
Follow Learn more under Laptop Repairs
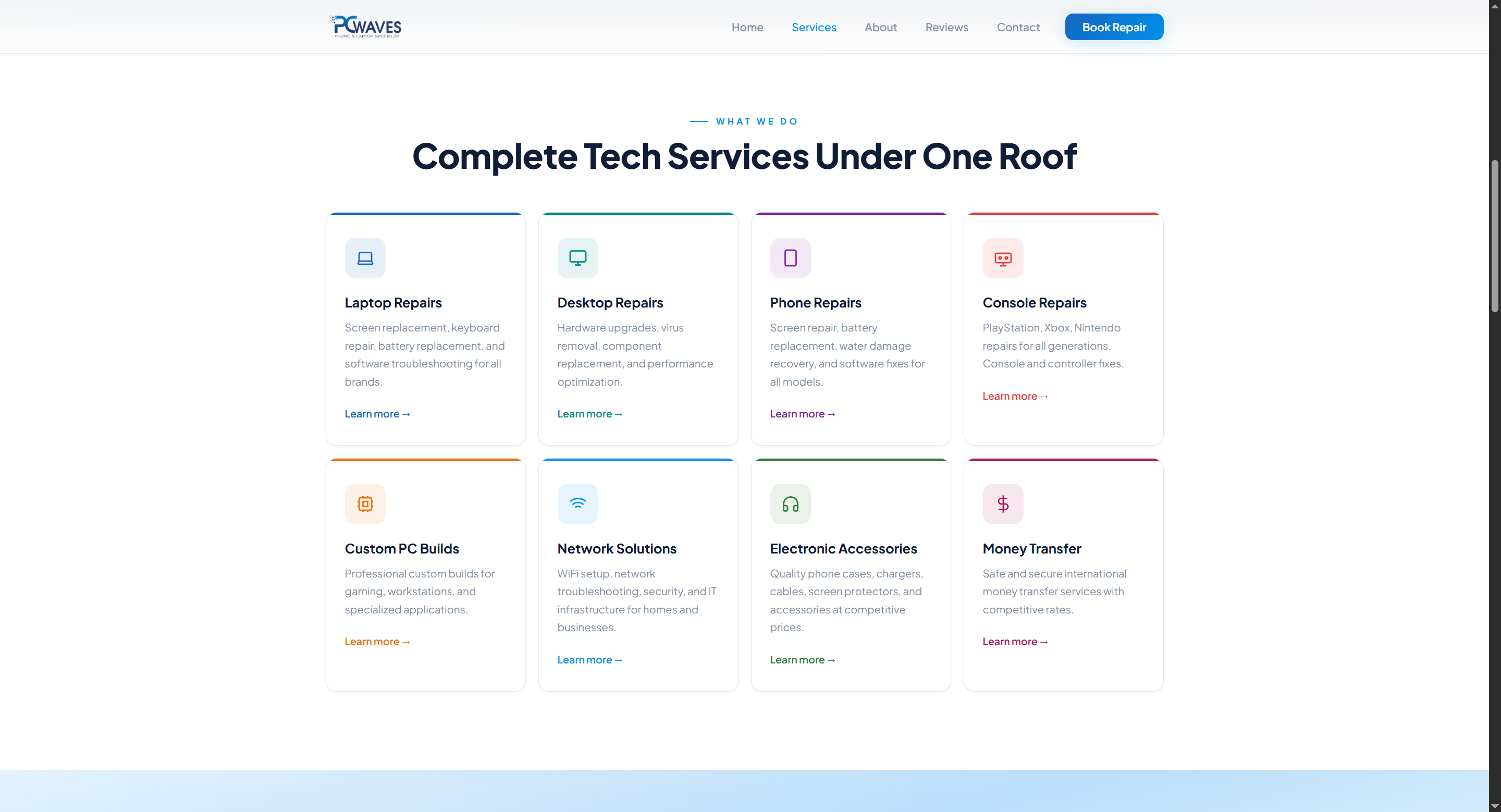click(377, 414)
